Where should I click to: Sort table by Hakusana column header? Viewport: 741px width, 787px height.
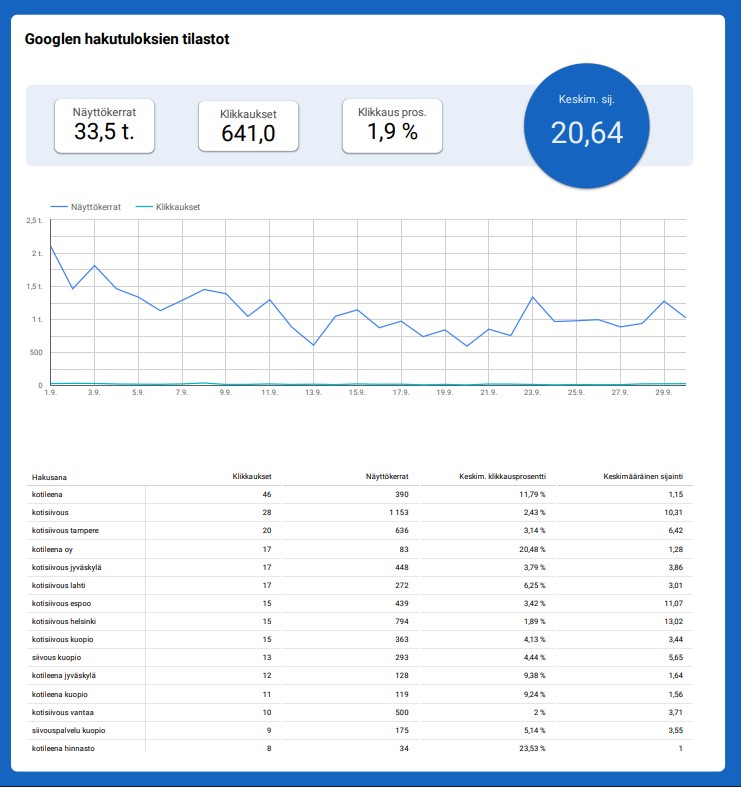tap(49, 478)
